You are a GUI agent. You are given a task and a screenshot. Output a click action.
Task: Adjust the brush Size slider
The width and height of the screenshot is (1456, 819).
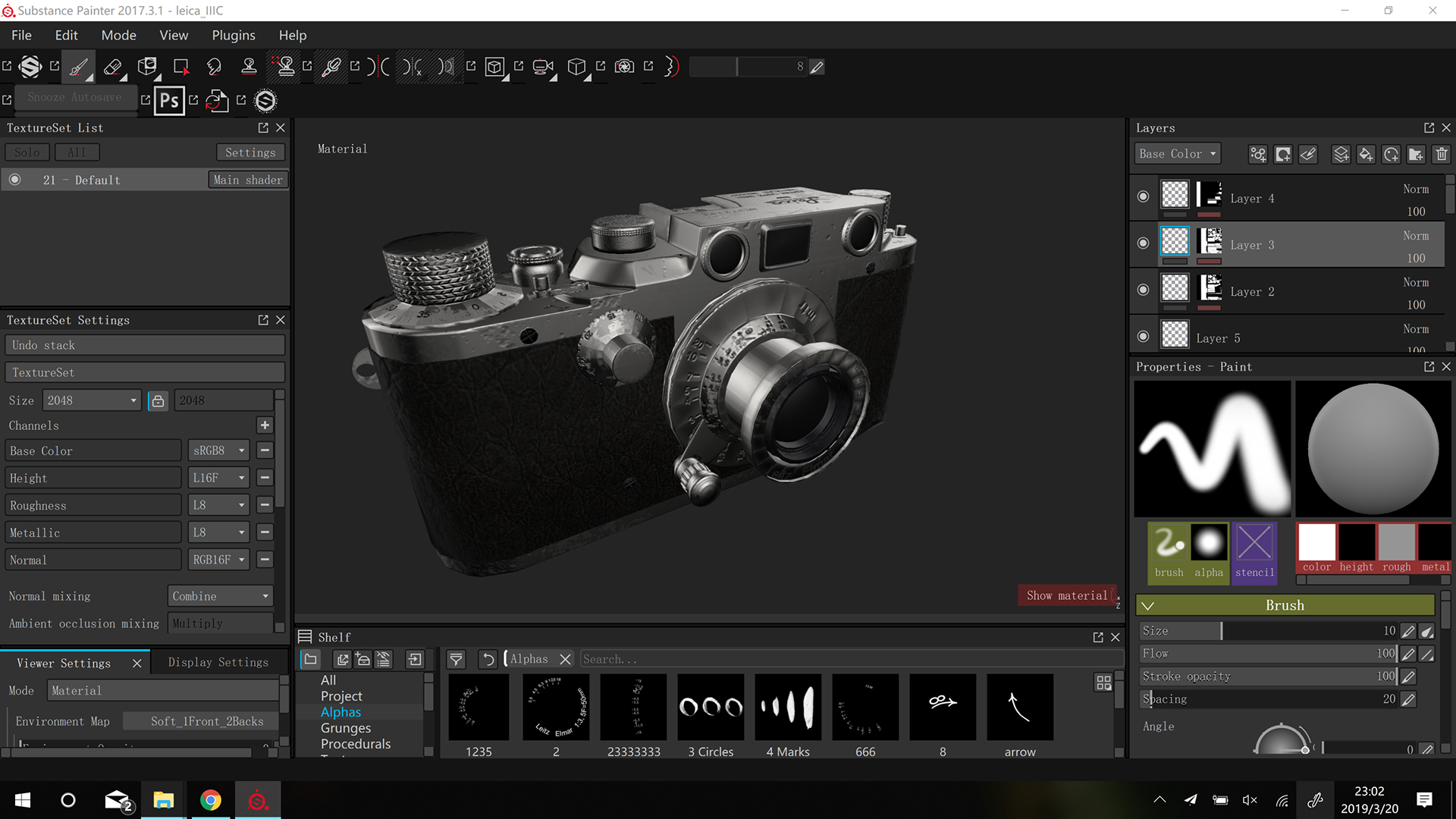[x=1221, y=631]
